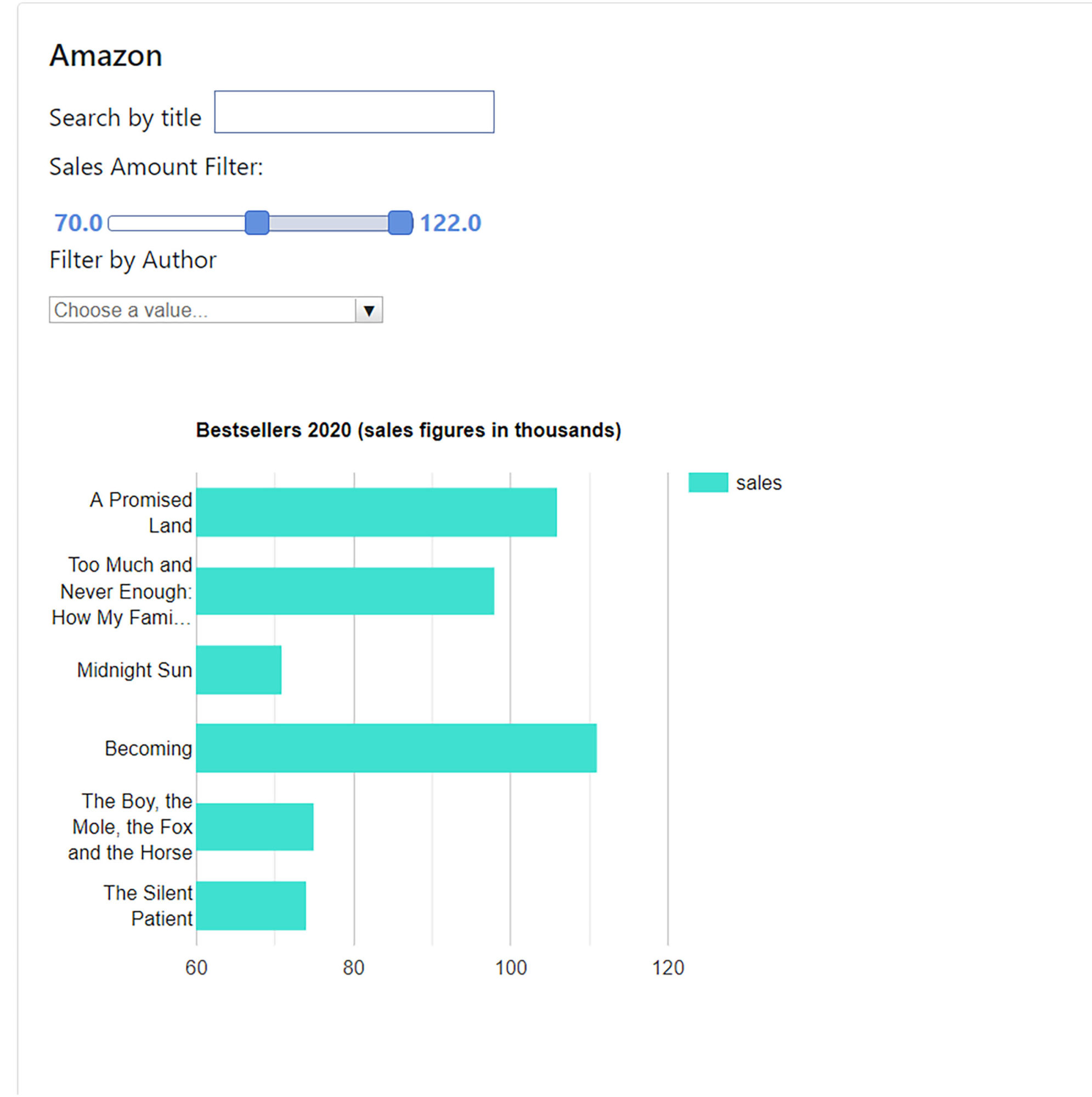Click the lower sales slider handle
The height and width of the screenshot is (1097, 1092).
(257, 223)
